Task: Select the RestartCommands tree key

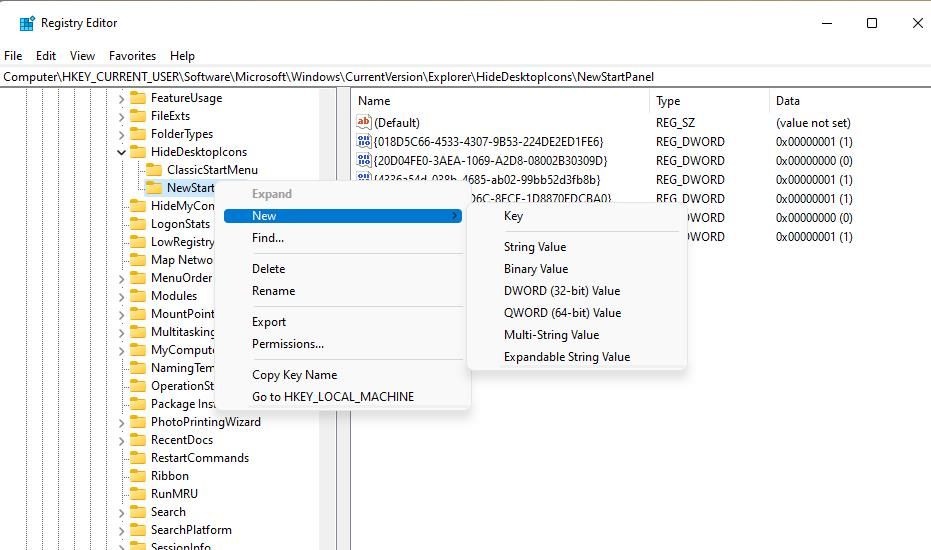Action: 200,458
